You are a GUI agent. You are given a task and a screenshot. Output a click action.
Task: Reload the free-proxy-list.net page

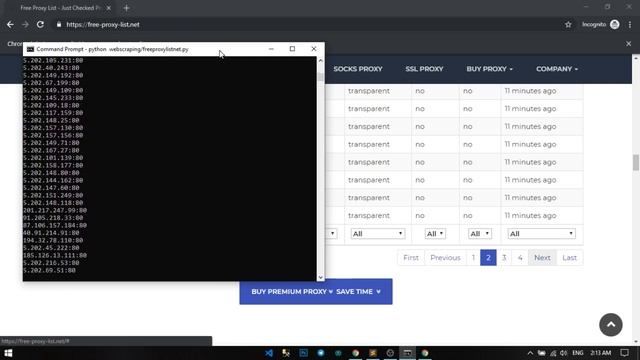(40, 24)
